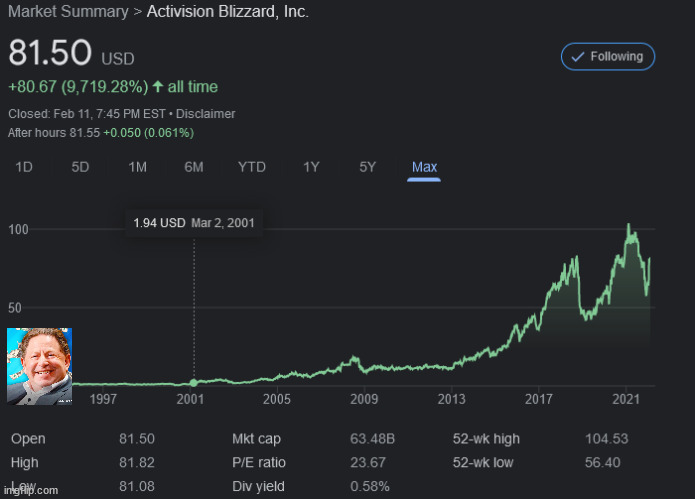Select the 1D time range tab
This screenshot has height=499, width=695.
[24, 167]
